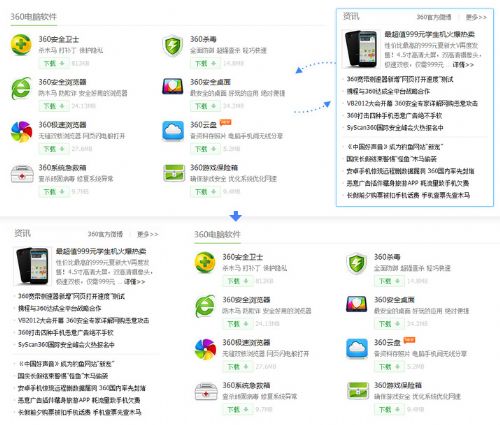Click 下载 under 360云盘 in the upper list

(x=205, y=149)
